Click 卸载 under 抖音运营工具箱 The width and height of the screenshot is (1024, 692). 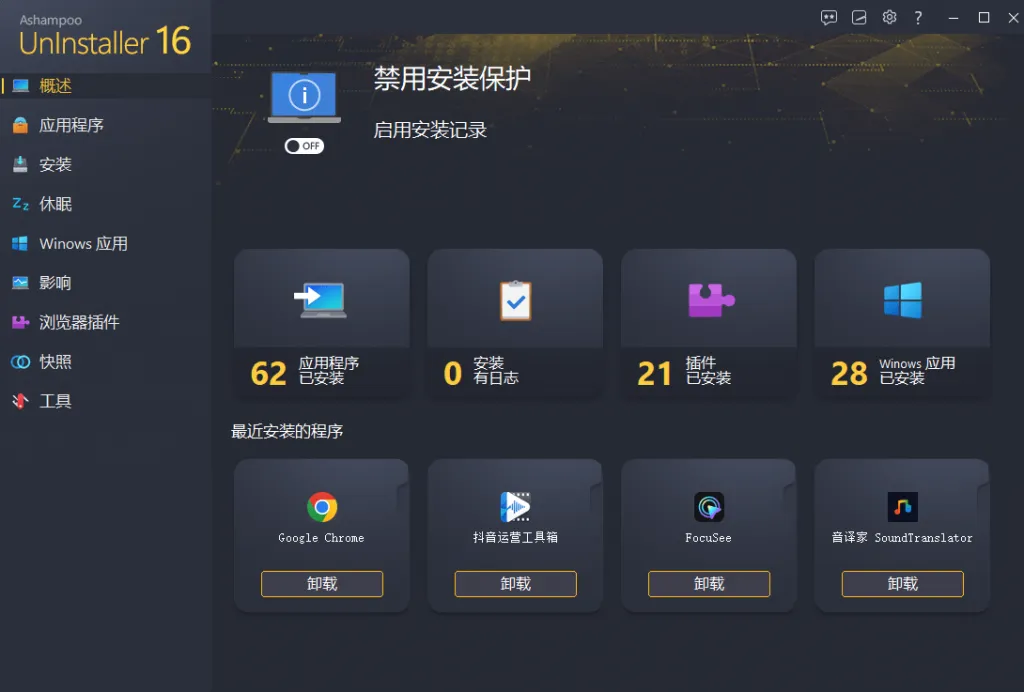coord(515,584)
